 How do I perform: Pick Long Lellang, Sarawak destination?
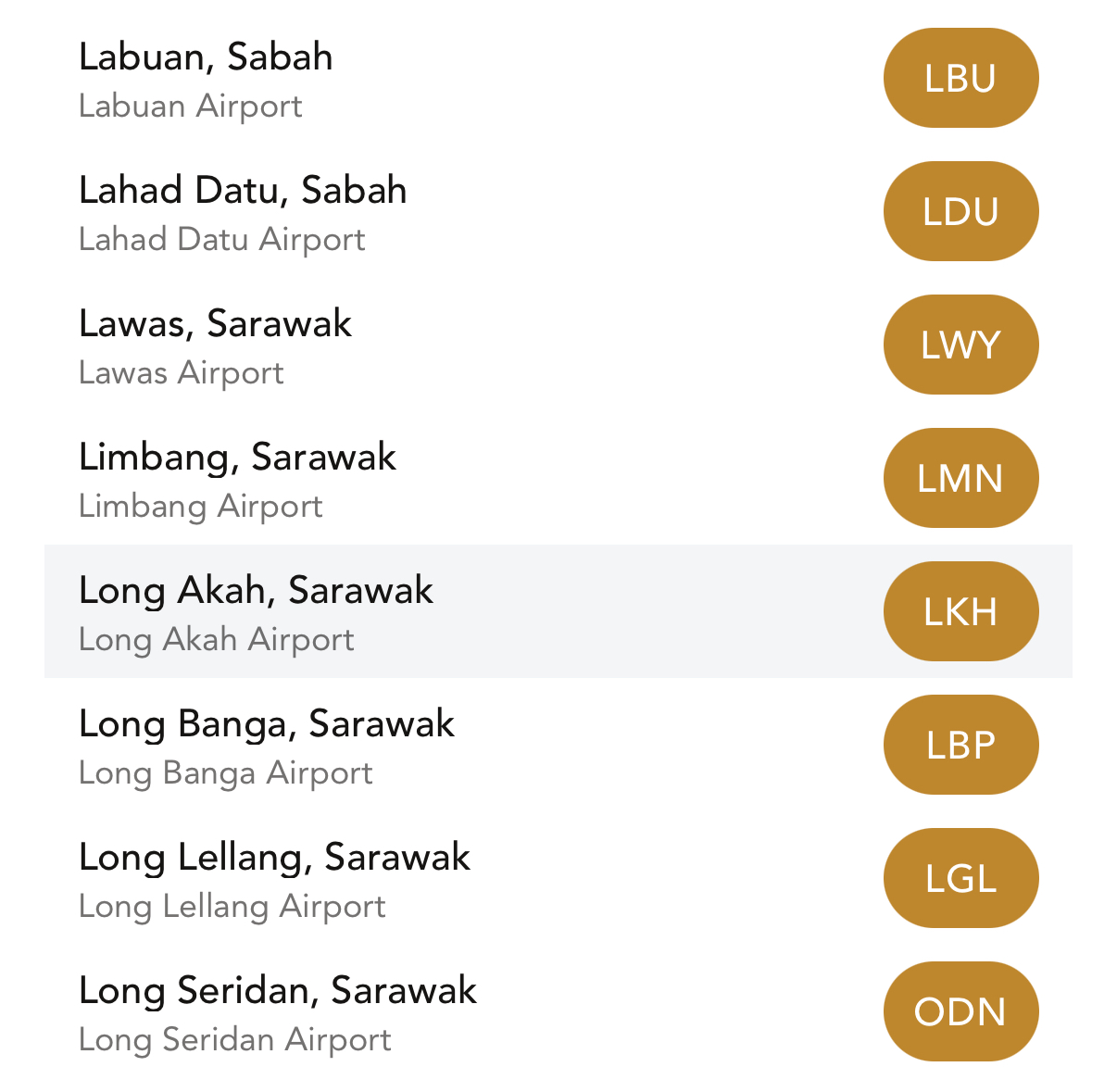point(274,858)
